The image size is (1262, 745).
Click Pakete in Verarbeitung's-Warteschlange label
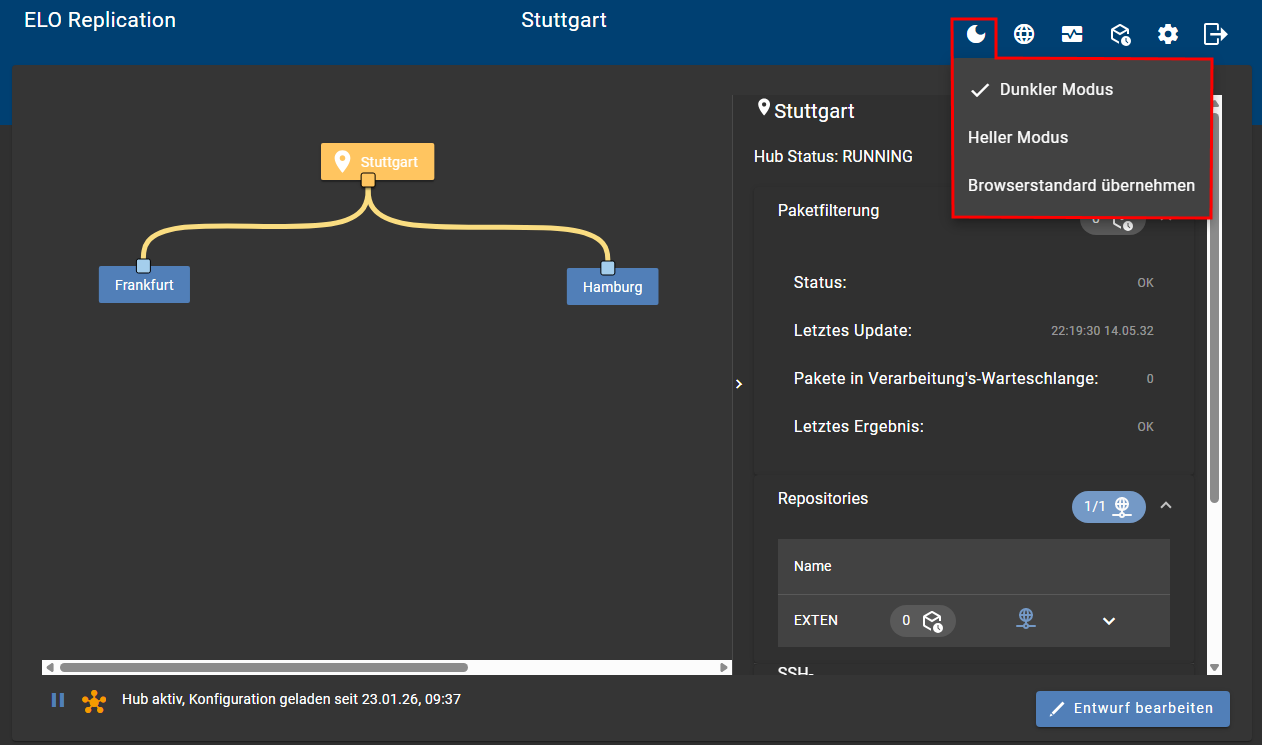point(946,378)
